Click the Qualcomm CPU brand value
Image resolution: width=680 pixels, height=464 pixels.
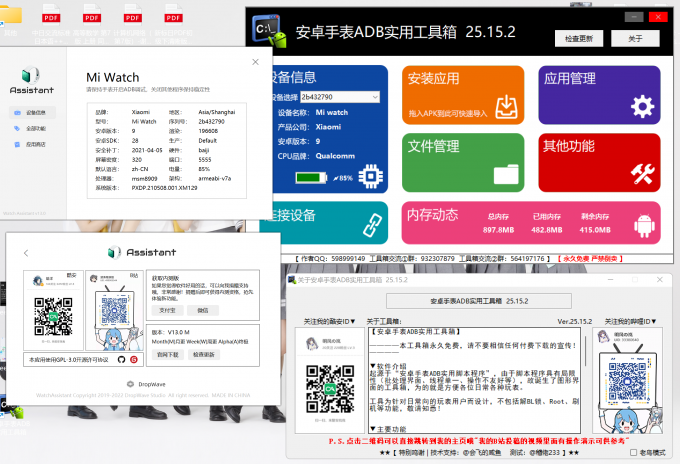pos(335,156)
